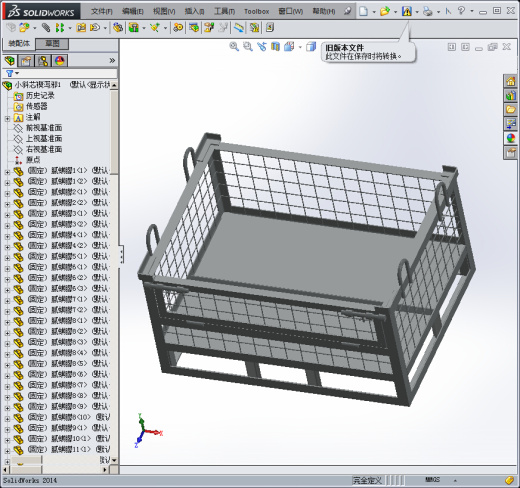Toggle the panel collapse handle beside tree
The height and width of the screenshot is (488, 520).
[x=121, y=255]
